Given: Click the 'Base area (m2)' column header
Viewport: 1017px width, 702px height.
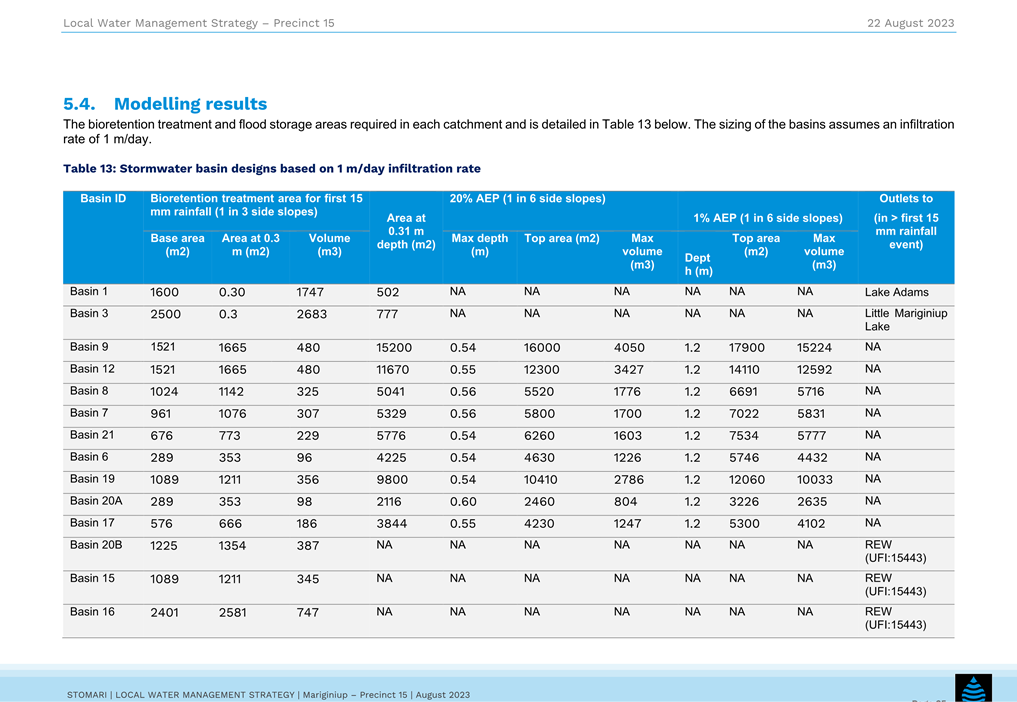Looking at the screenshot, I should pyautogui.click(x=177, y=245).
